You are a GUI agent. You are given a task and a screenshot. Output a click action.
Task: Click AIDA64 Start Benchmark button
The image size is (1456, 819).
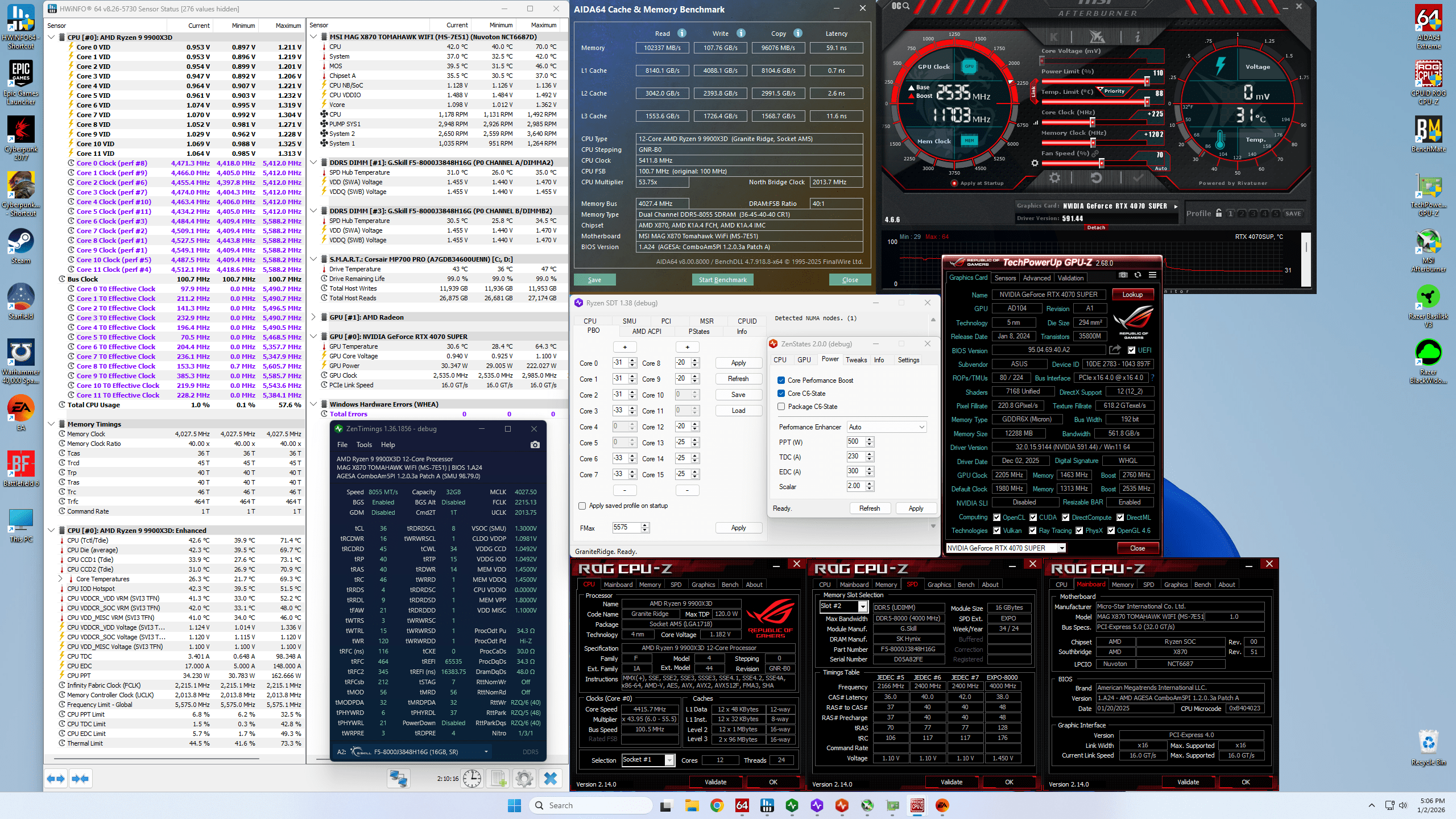click(722, 280)
